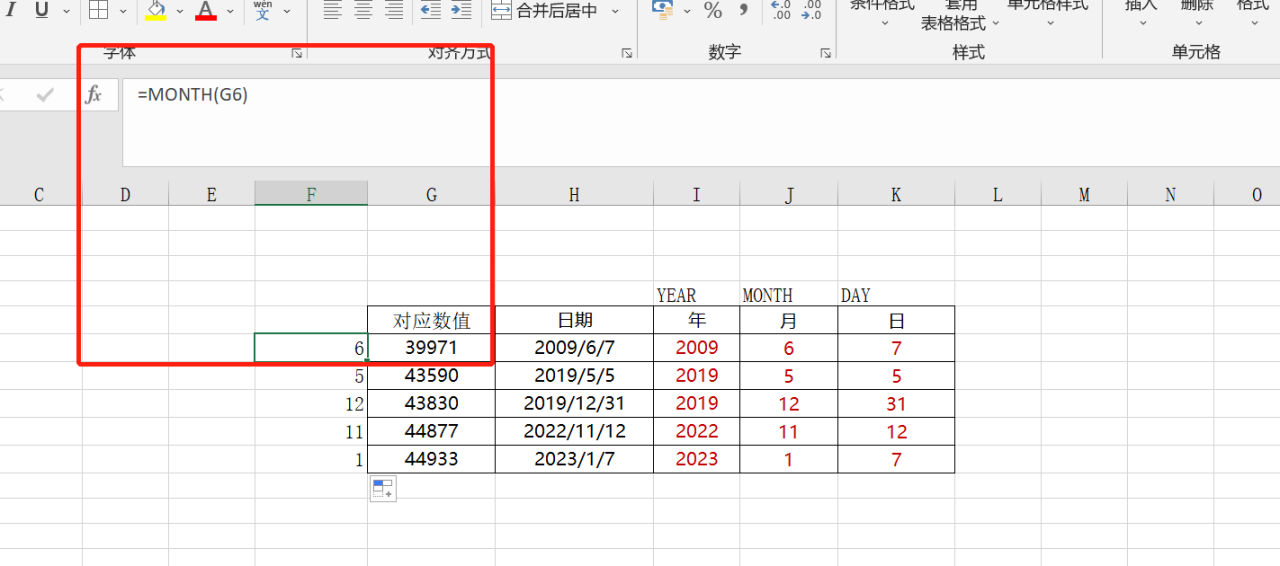
Task: Select the MONTH label cell
Action: click(x=789, y=295)
